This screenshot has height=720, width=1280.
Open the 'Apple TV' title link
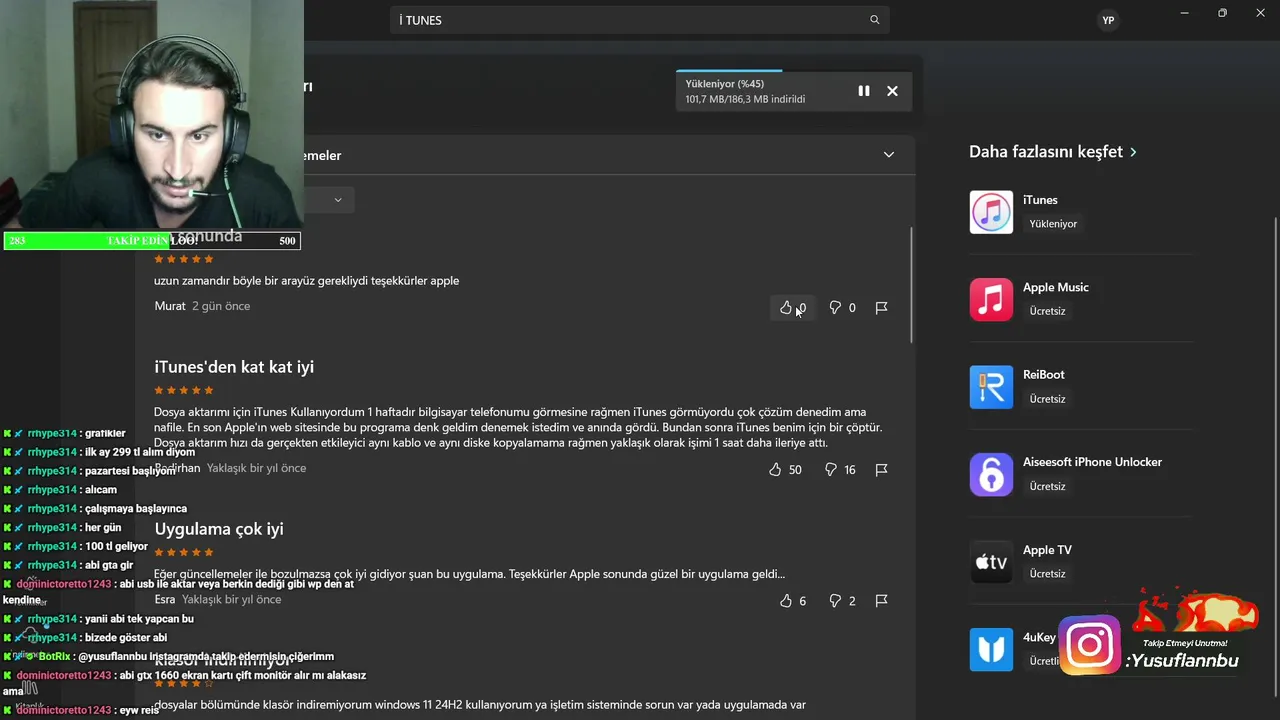pos(1047,550)
